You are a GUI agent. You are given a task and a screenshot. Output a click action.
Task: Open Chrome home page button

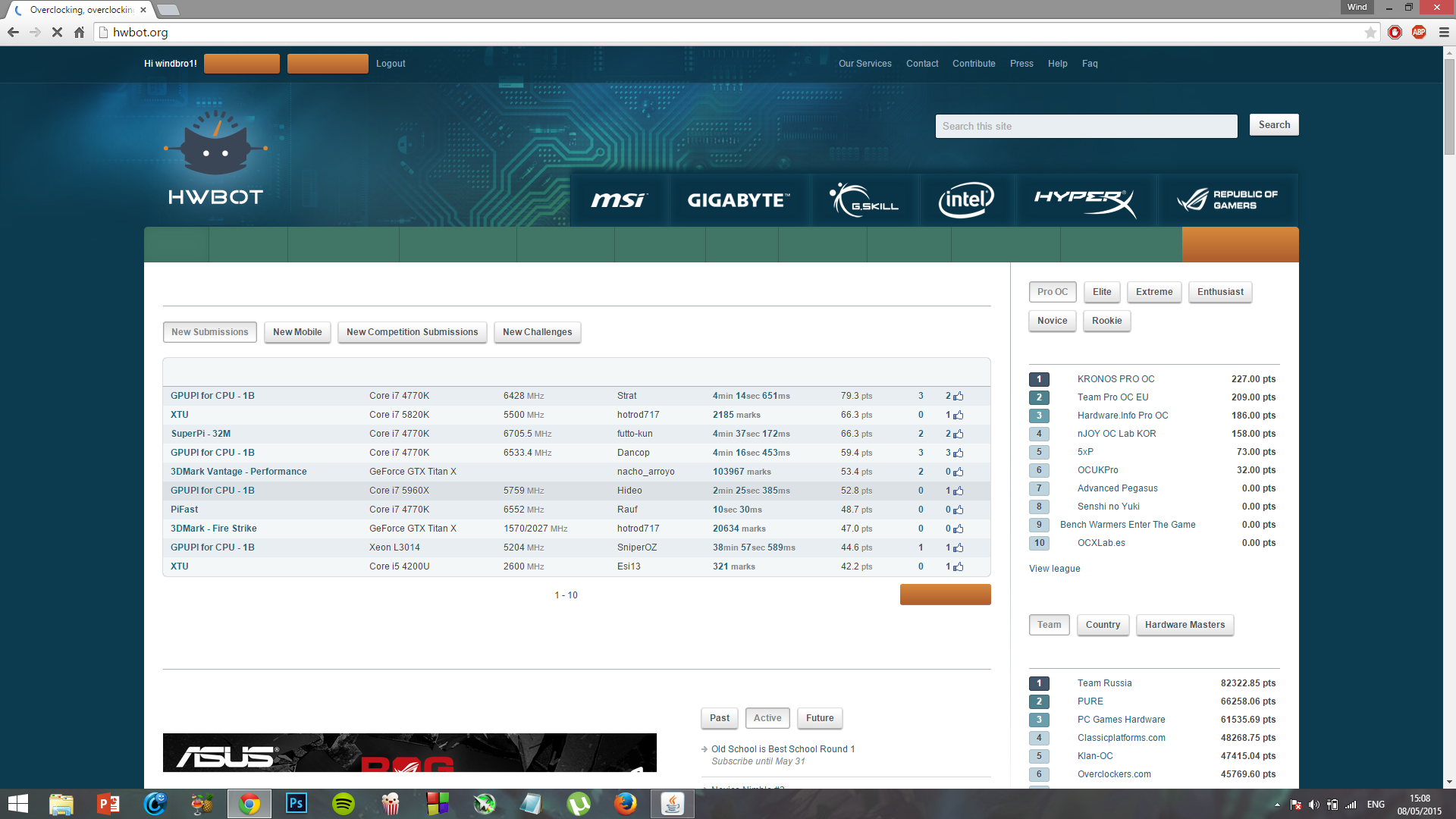[79, 33]
